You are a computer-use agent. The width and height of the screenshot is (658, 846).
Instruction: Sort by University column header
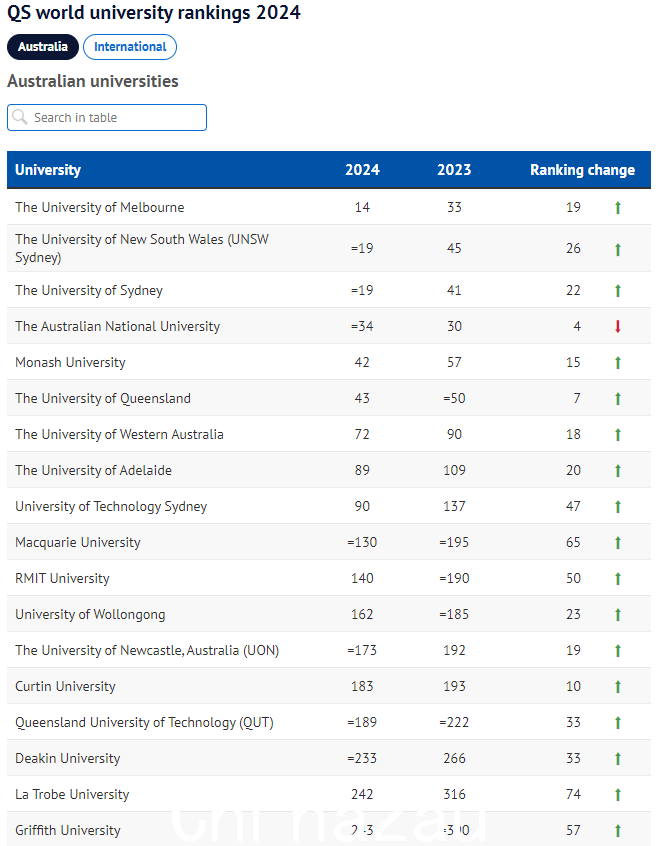pos(48,170)
